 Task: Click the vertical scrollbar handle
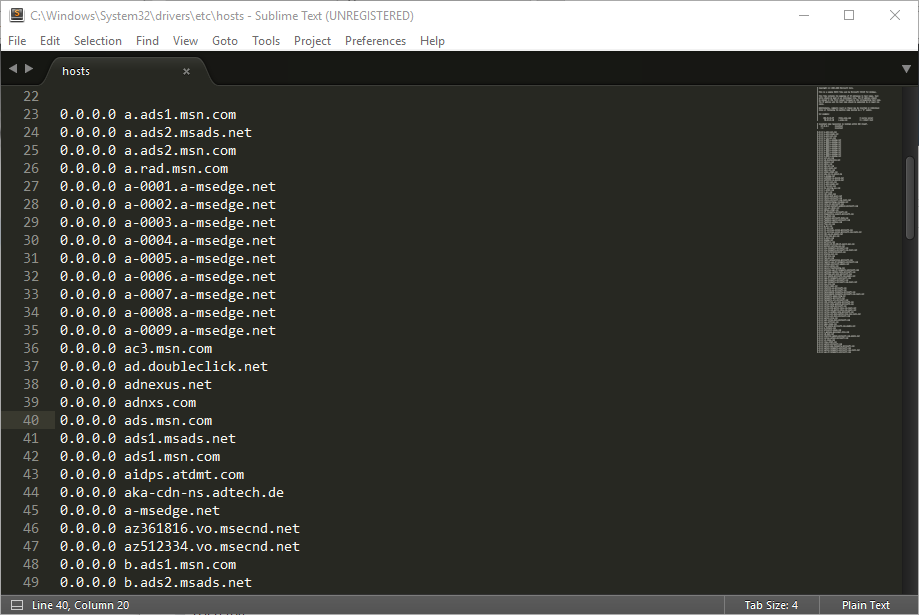(x=909, y=197)
